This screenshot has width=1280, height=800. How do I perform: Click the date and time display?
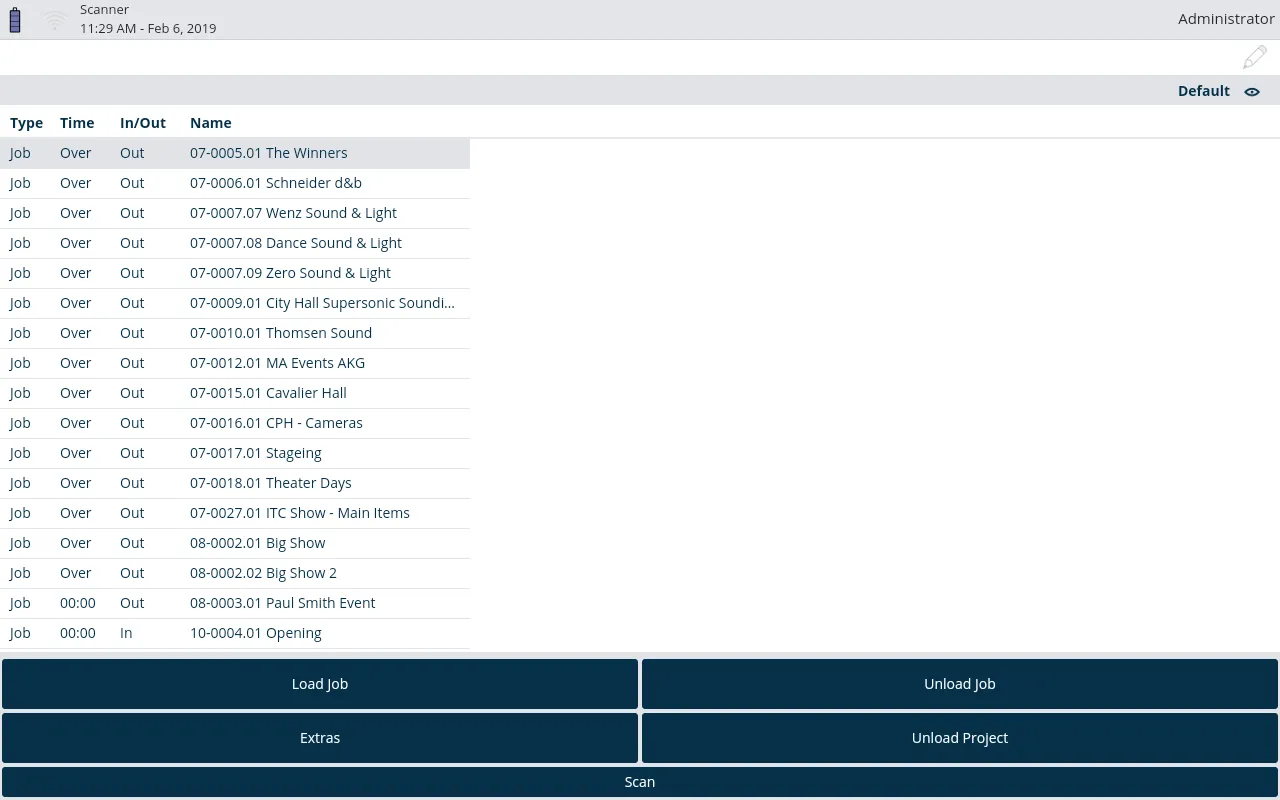[148, 28]
